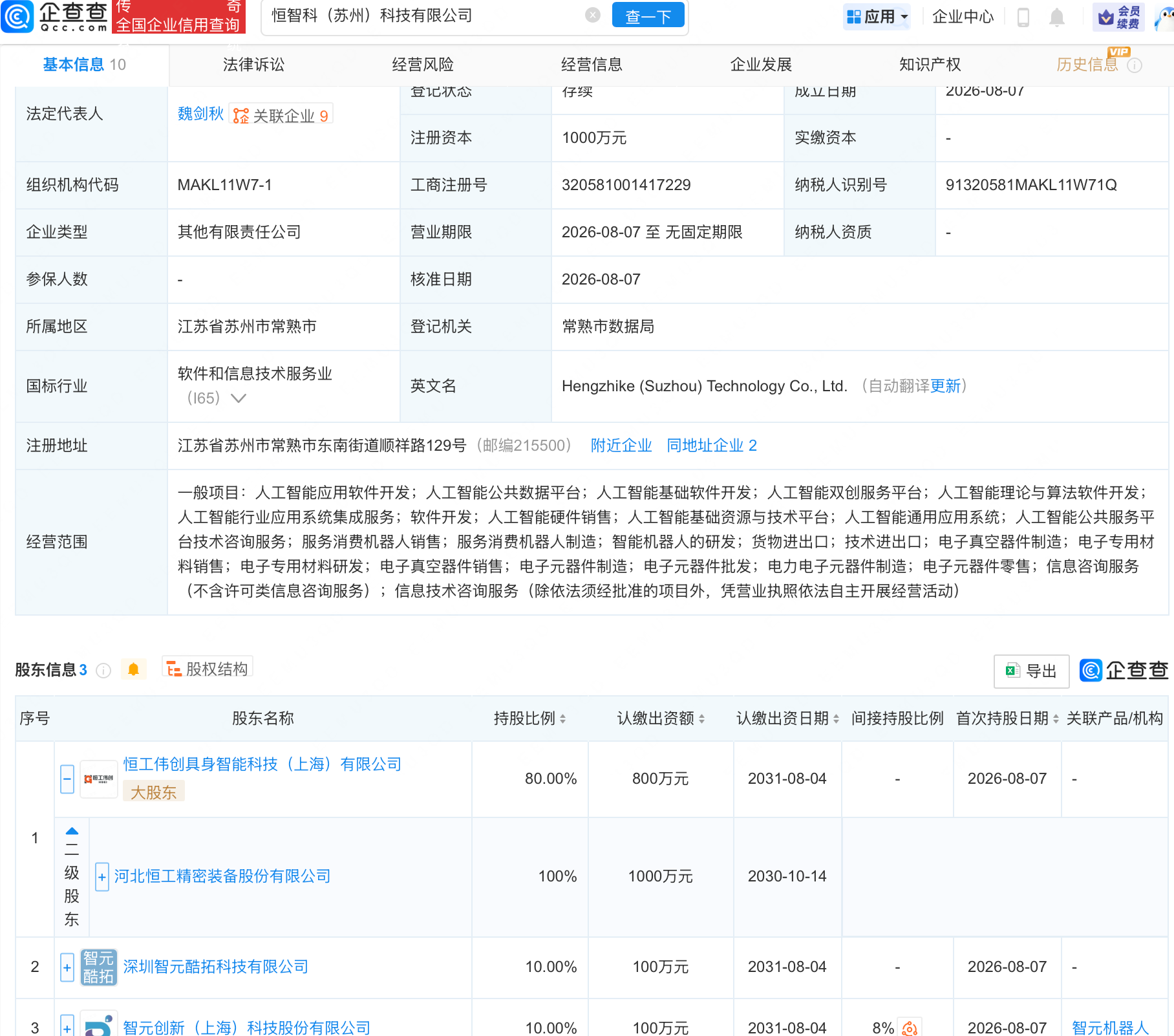Expand 深圳智元酷拓科技有限公司 row
Screen dimensions: 1174x1036
click(67, 967)
